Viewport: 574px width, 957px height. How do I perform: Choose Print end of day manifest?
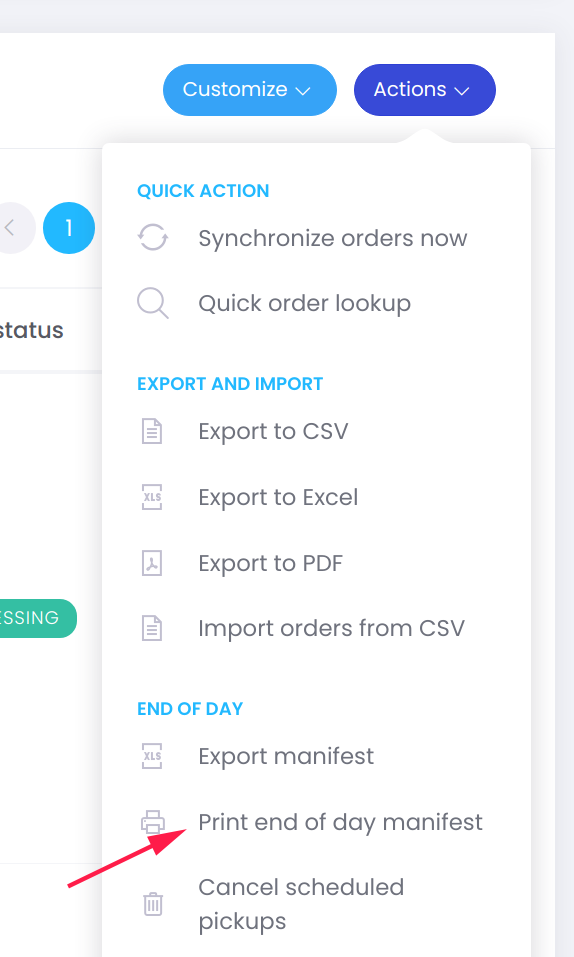[x=341, y=822]
